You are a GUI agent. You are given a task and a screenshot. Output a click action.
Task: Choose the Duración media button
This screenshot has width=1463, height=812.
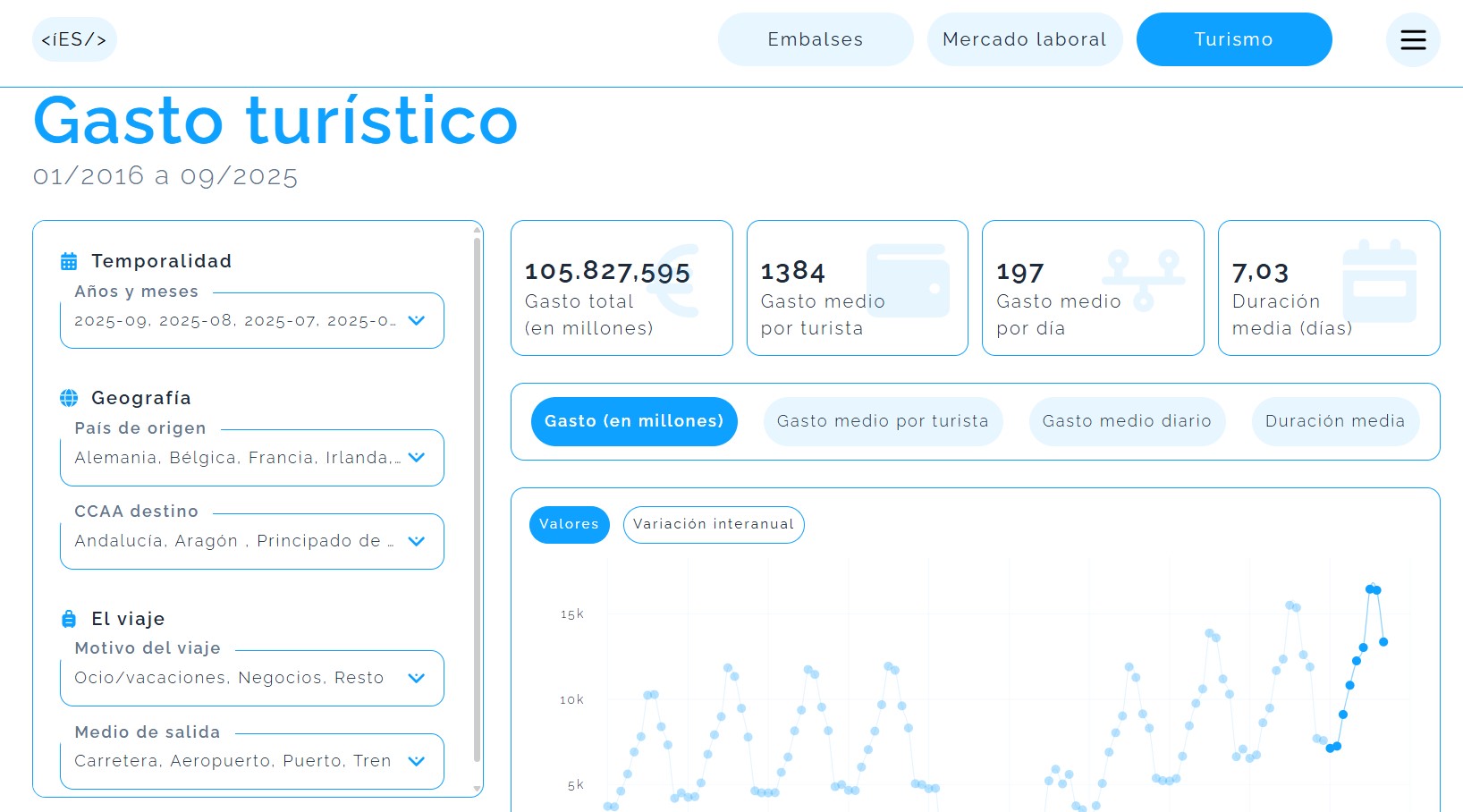pyautogui.click(x=1334, y=421)
